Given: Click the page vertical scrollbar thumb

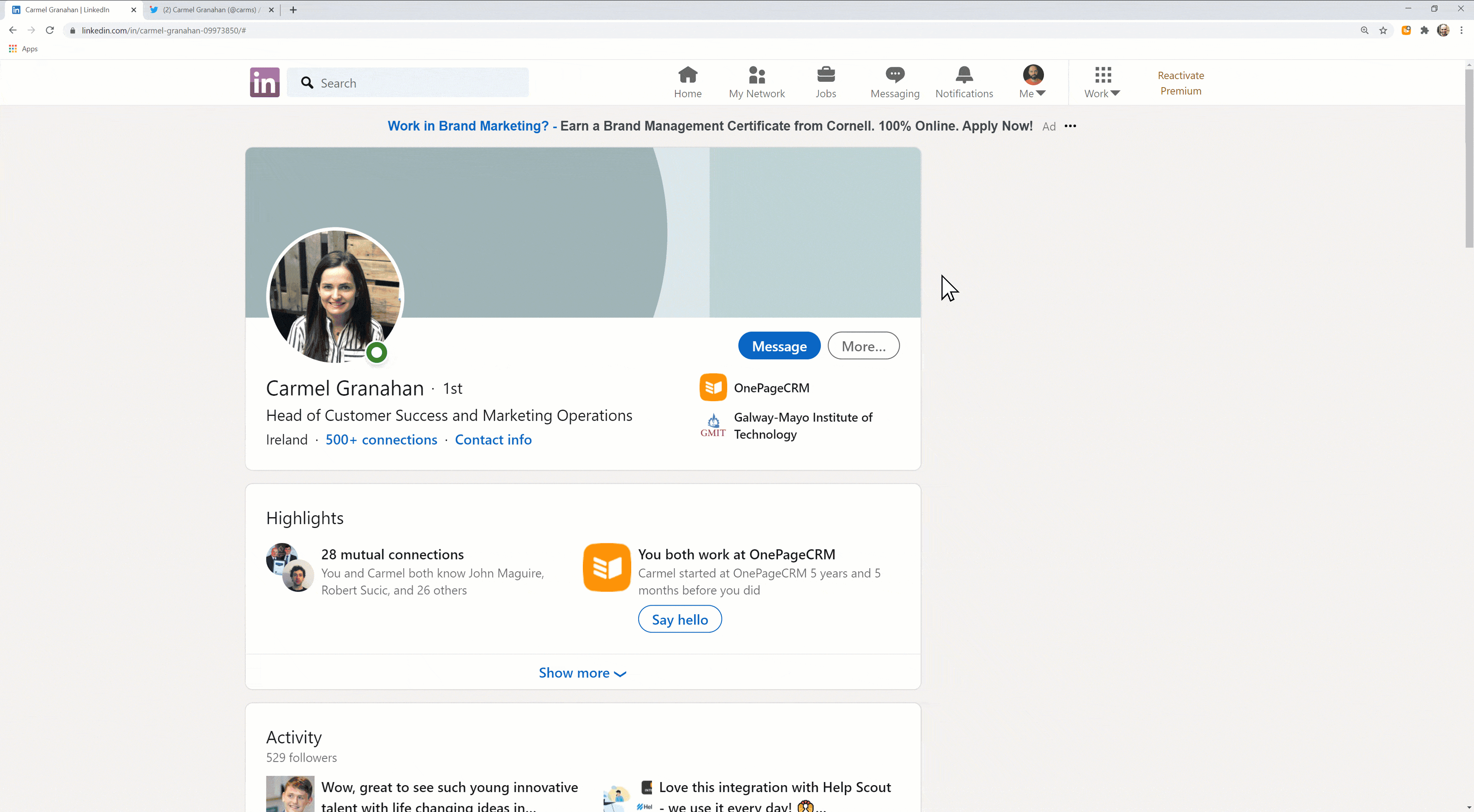Looking at the screenshot, I should click(1469, 158).
